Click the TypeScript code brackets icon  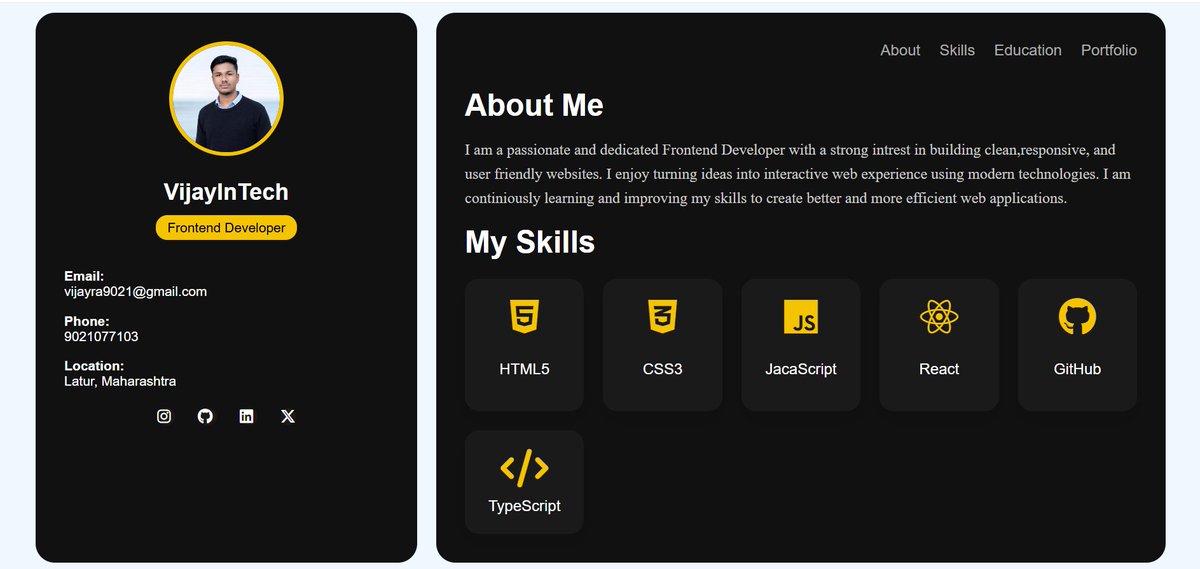coord(524,468)
